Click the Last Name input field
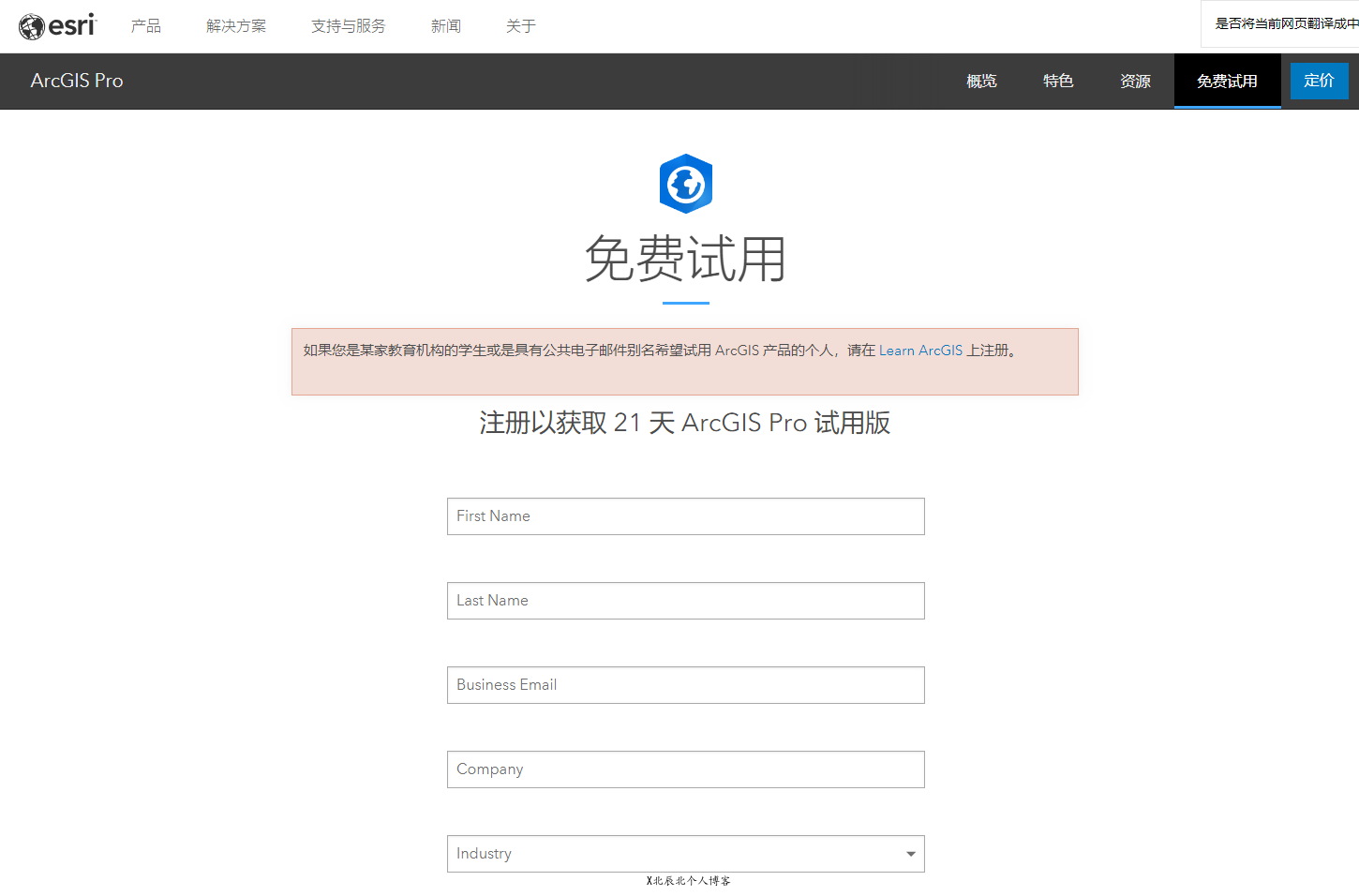 [x=686, y=601]
